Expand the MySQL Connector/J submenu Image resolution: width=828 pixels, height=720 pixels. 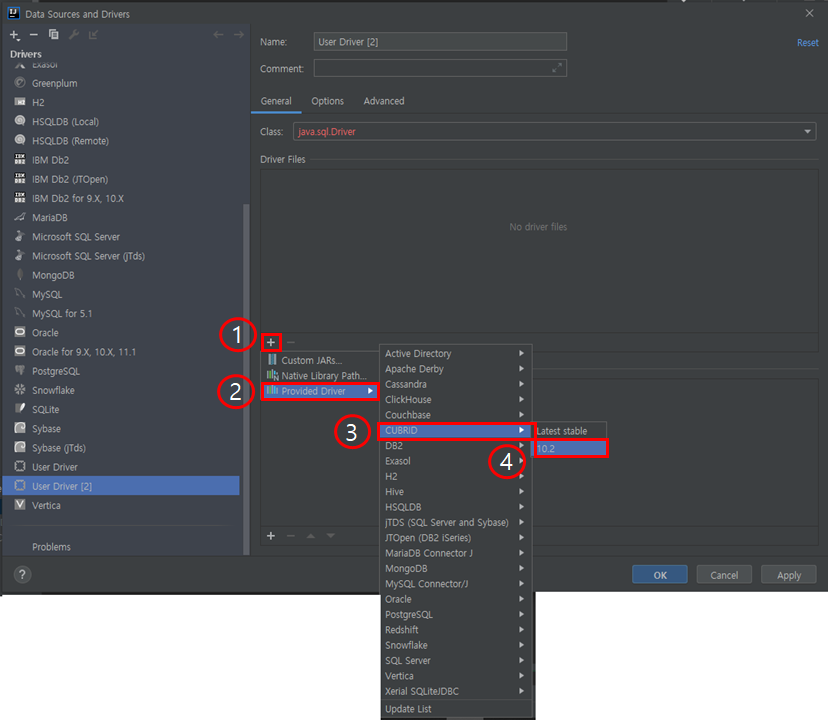click(456, 584)
